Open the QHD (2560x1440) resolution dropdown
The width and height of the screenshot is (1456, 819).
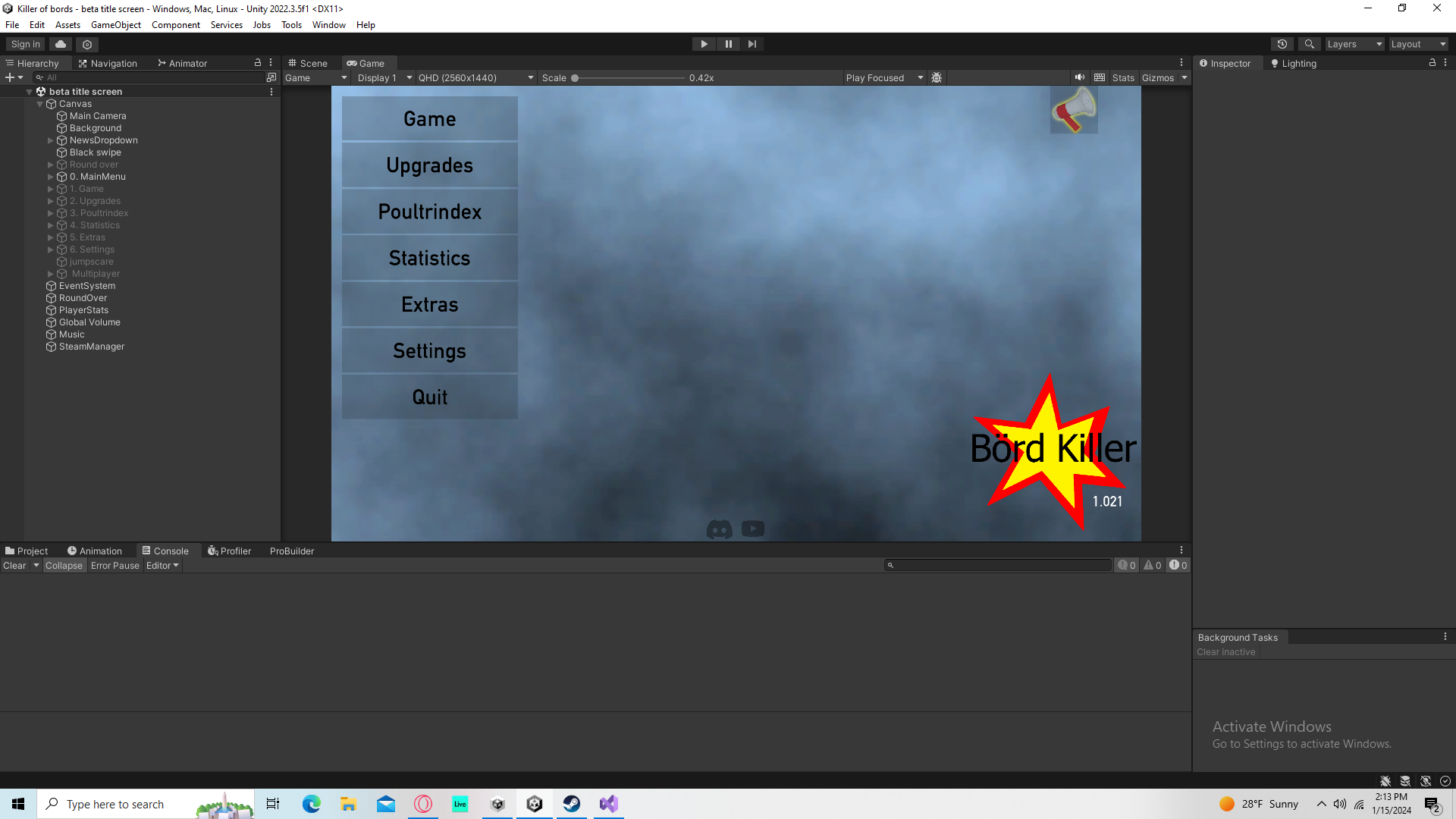coord(475,77)
